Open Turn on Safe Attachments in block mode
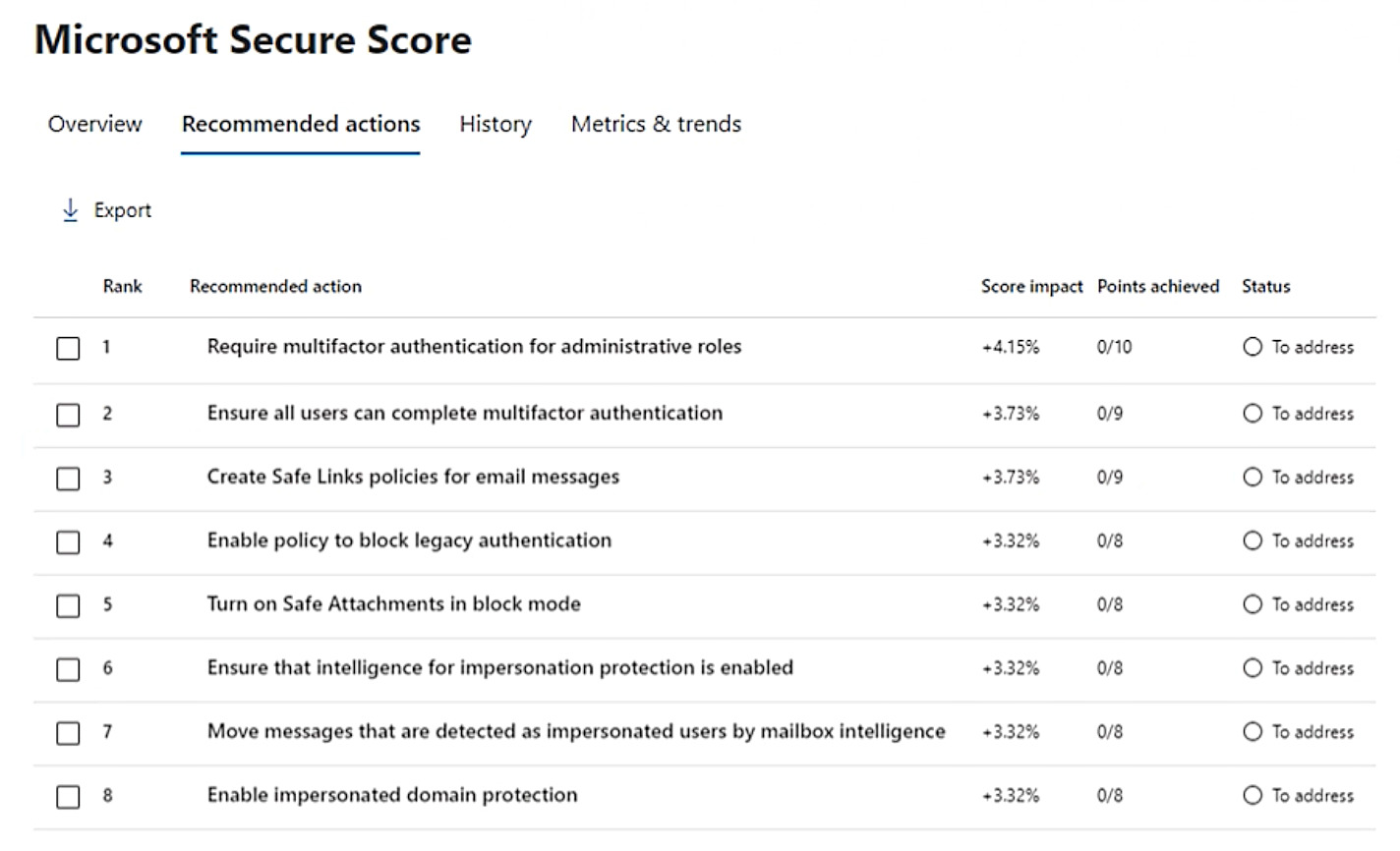 point(393,603)
